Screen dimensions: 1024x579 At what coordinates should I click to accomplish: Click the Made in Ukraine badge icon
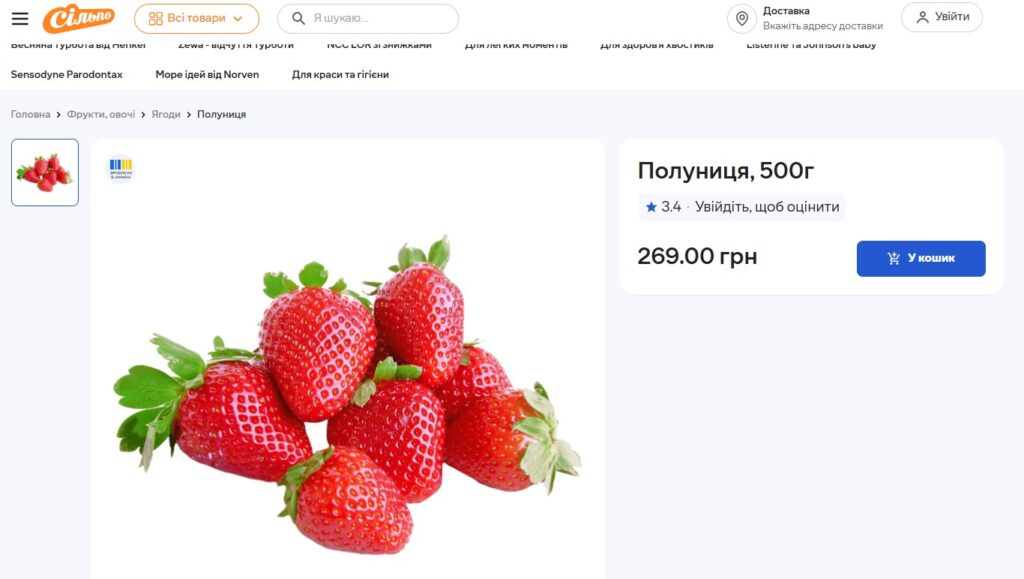[x=120, y=168]
